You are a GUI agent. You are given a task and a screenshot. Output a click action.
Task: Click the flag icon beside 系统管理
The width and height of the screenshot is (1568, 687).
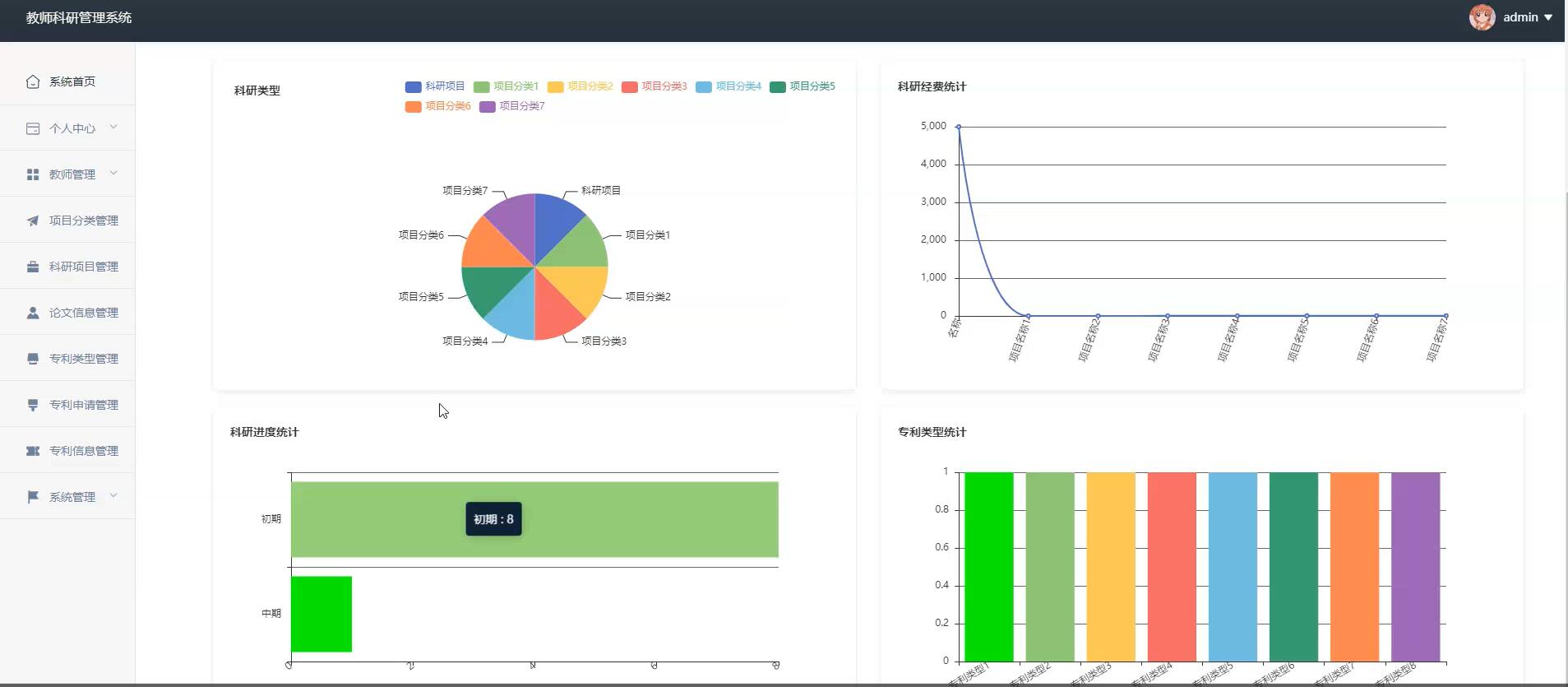click(x=33, y=497)
